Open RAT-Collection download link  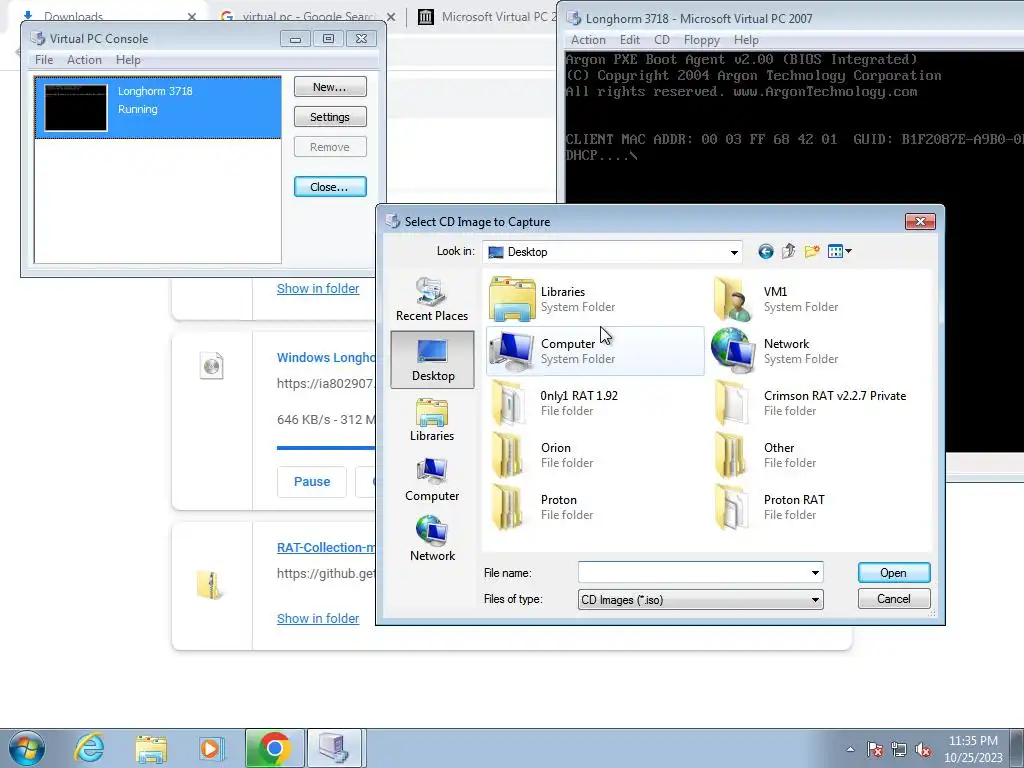(326, 547)
